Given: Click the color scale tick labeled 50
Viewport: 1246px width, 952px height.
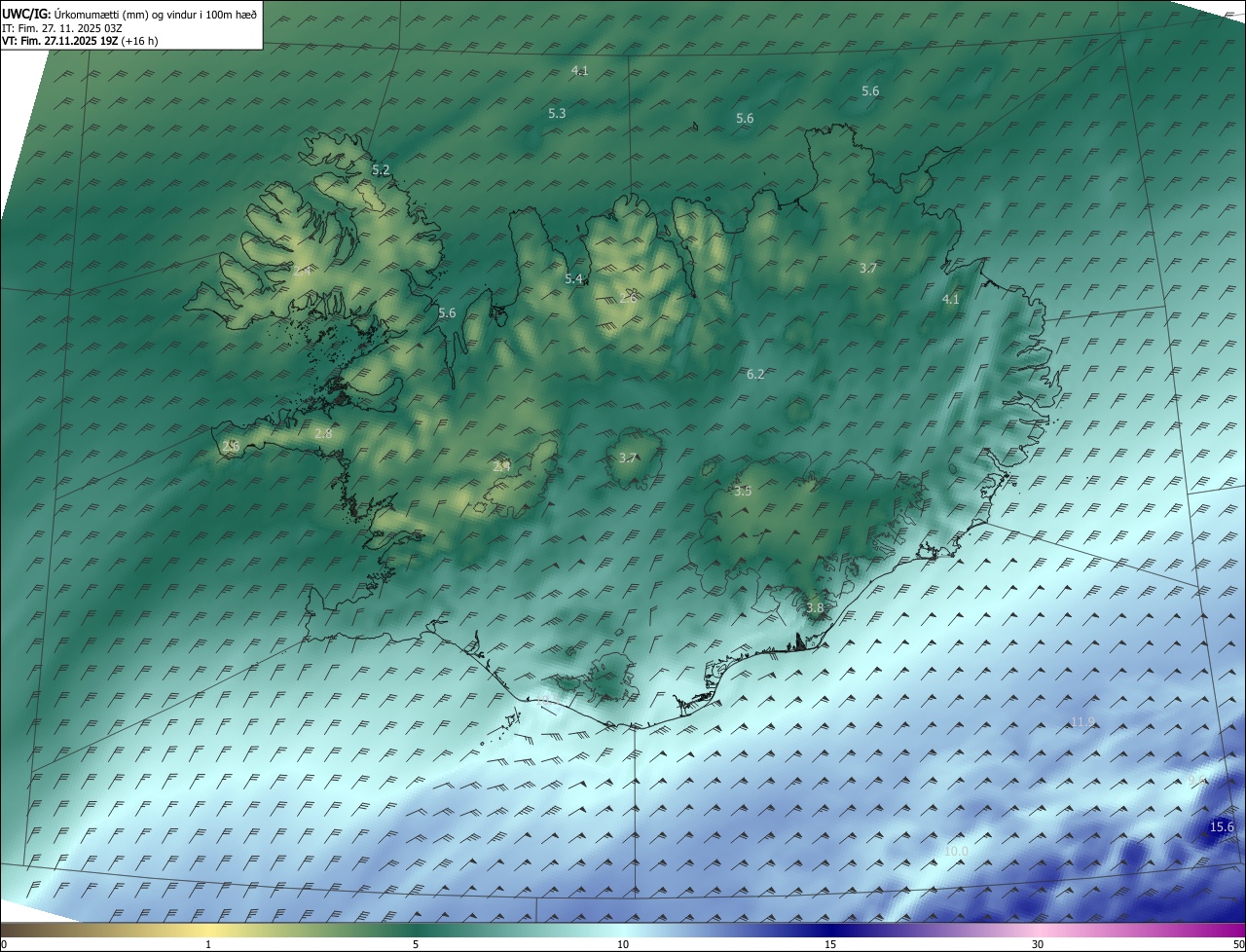Looking at the screenshot, I should 1238,944.
